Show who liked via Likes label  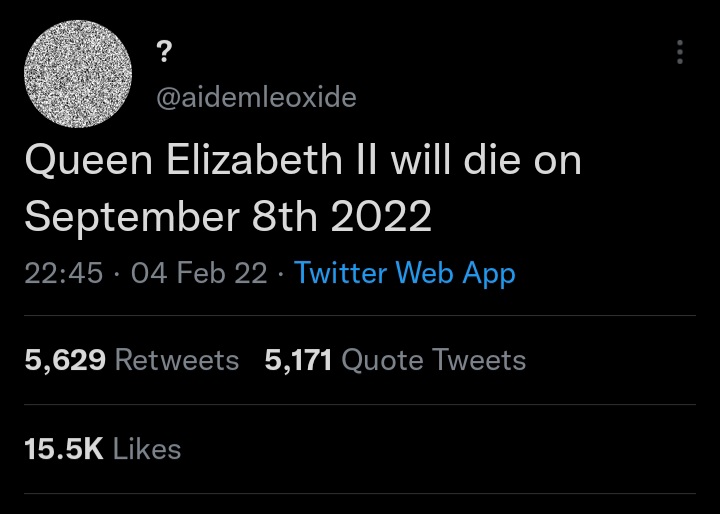(147, 449)
